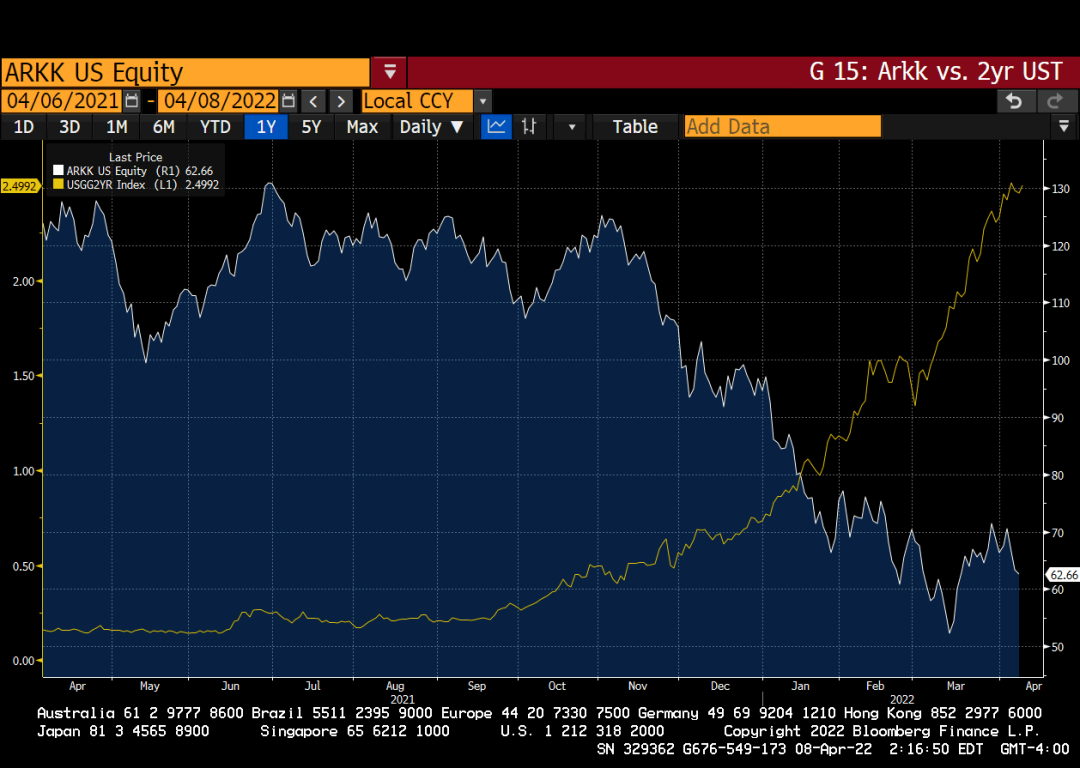Edit the end date 04/08/2022 field
The image size is (1080, 768).
219,101
